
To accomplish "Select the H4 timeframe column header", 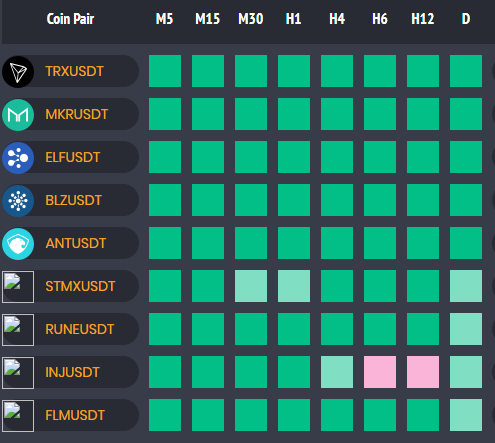I will pyautogui.click(x=337, y=19).
